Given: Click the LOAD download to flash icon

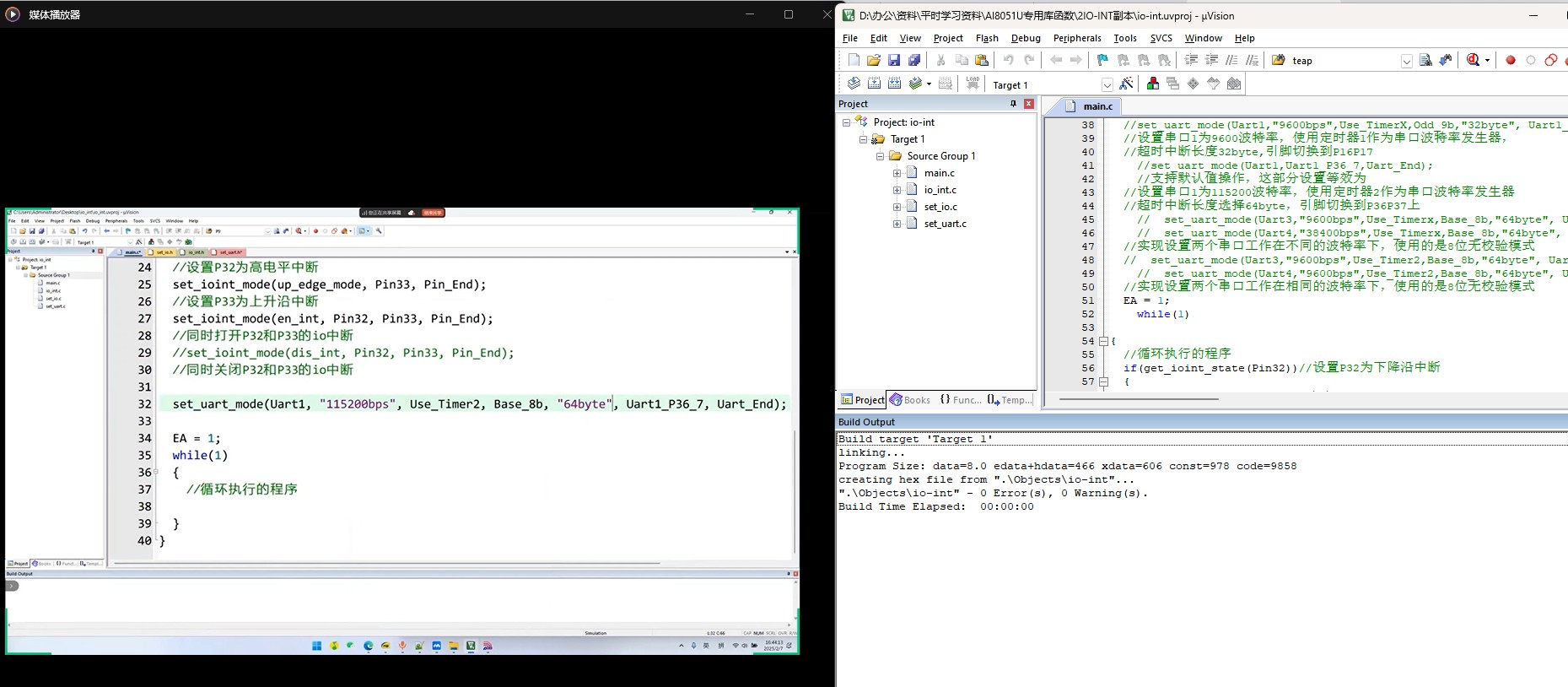Looking at the screenshot, I should [x=973, y=84].
